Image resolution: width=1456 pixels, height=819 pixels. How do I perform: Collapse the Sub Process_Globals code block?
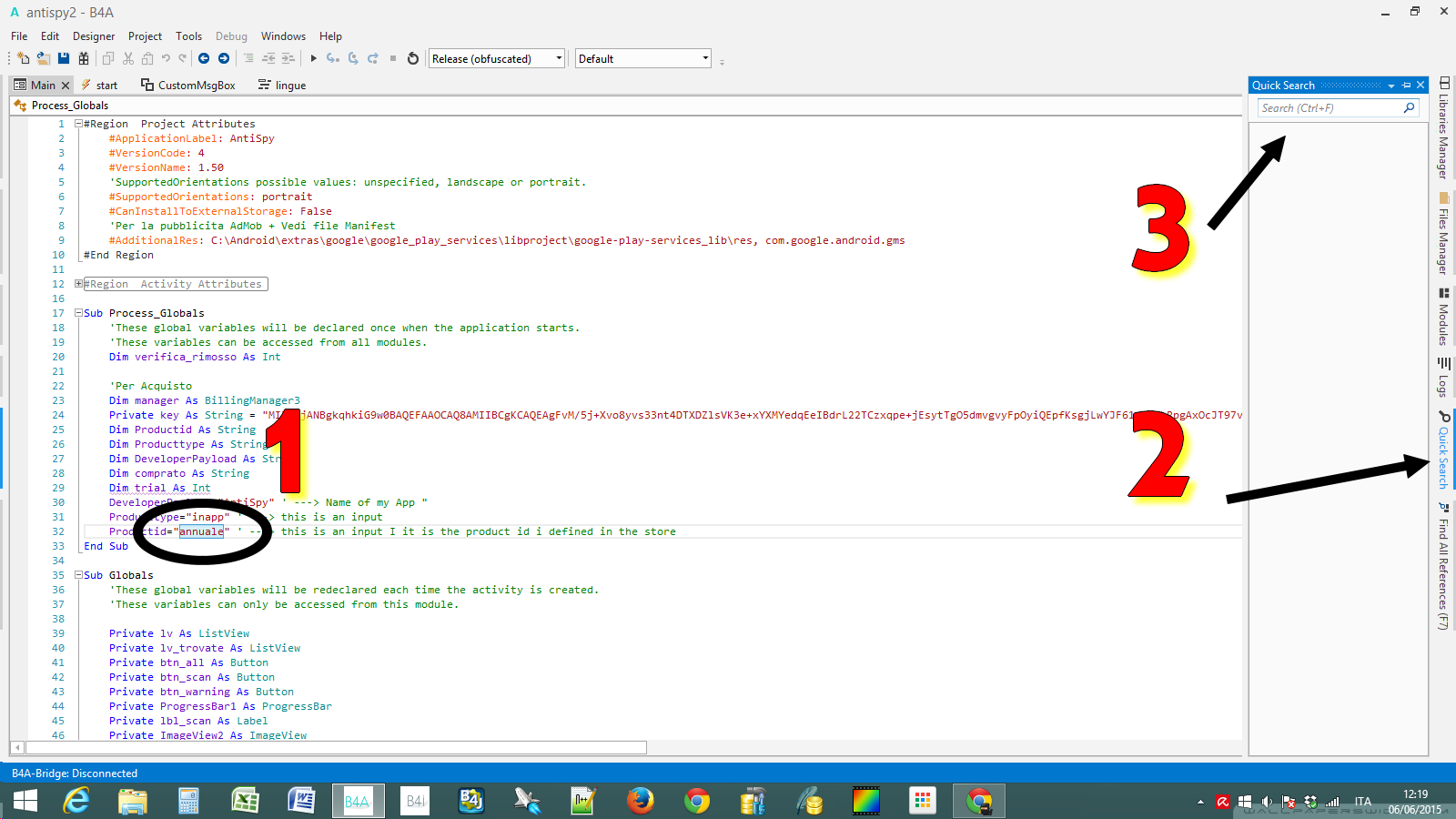click(x=78, y=312)
